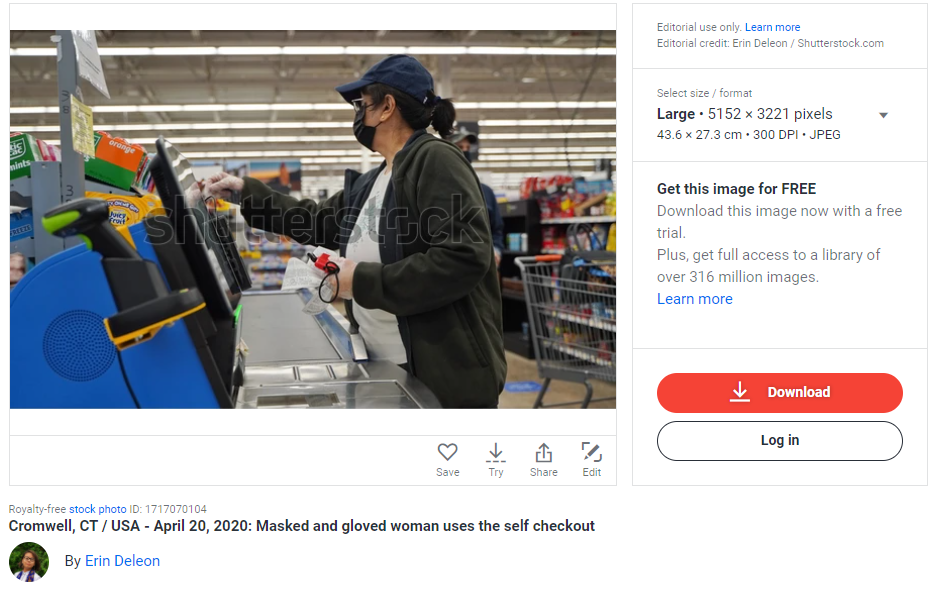This screenshot has width=937, height=589.
Task: Open Learn more under free trial text
Action: (x=694, y=299)
